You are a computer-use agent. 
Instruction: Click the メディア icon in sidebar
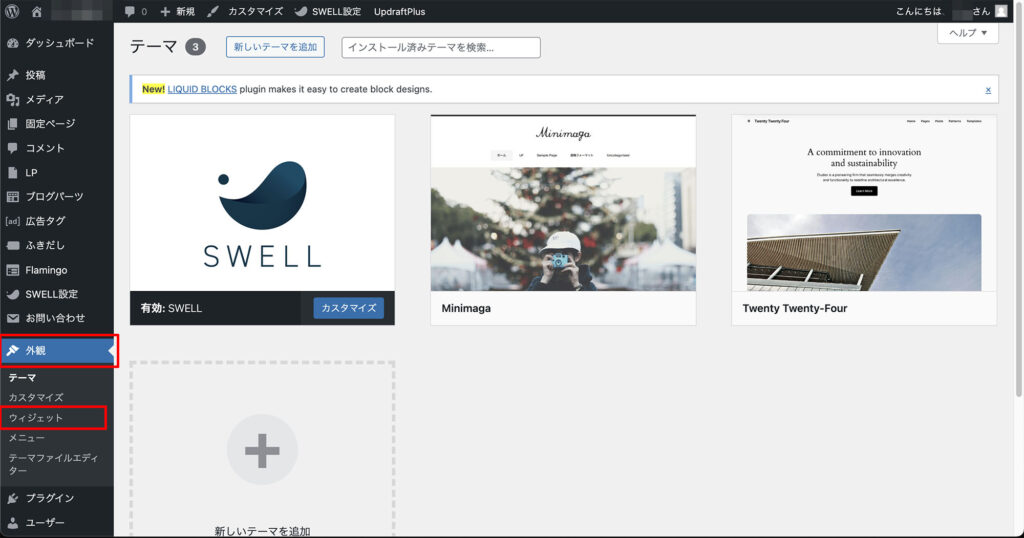[x=12, y=99]
